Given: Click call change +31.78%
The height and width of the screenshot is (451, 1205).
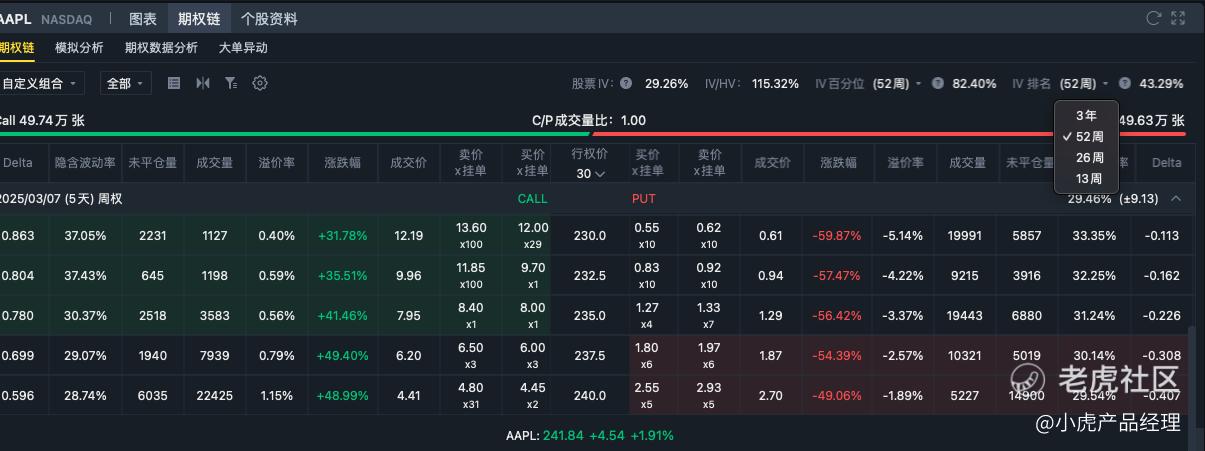Looking at the screenshot, I should click(343, 236).
